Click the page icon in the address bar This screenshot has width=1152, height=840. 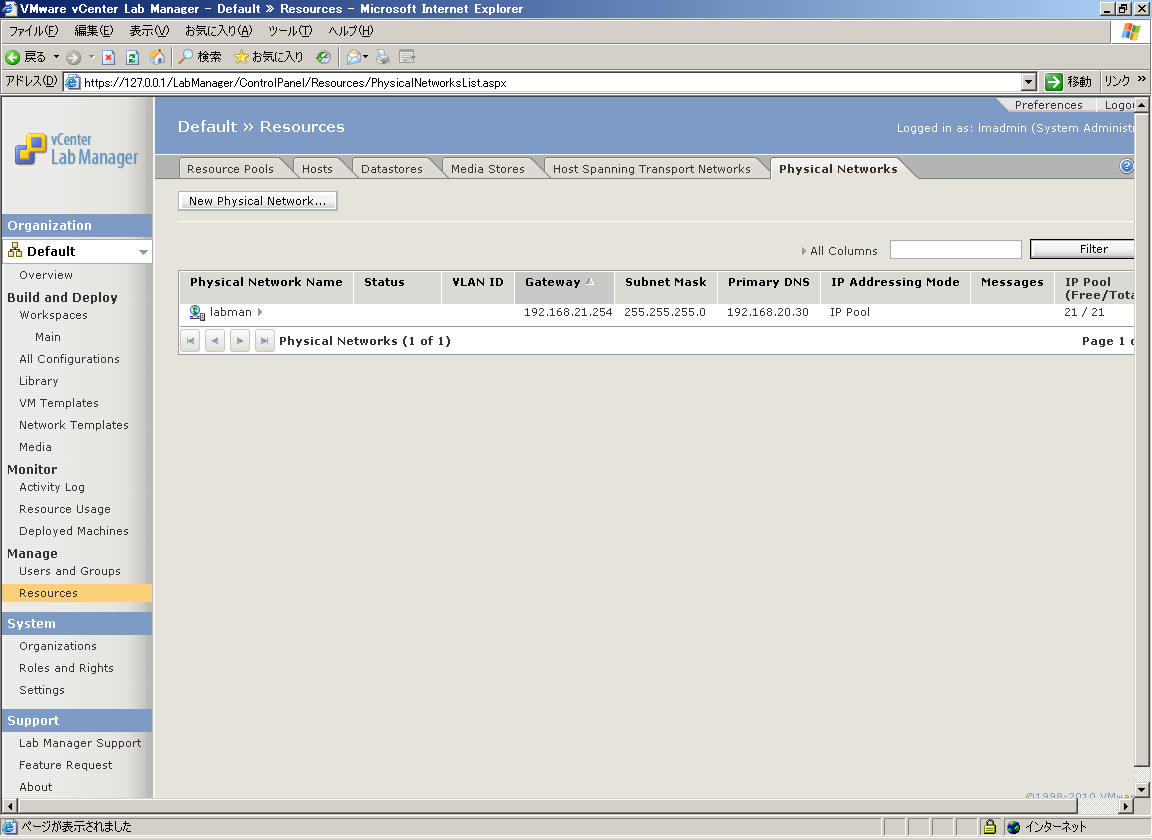[x=73, y=82]
